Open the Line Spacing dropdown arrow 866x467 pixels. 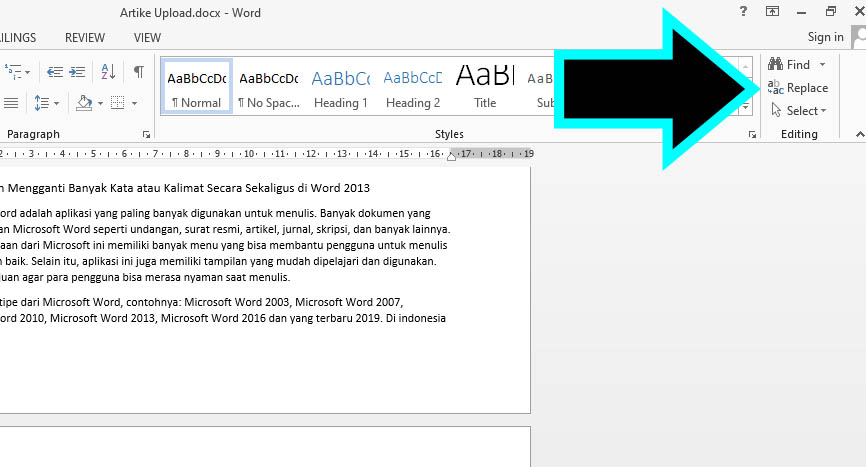56,103
